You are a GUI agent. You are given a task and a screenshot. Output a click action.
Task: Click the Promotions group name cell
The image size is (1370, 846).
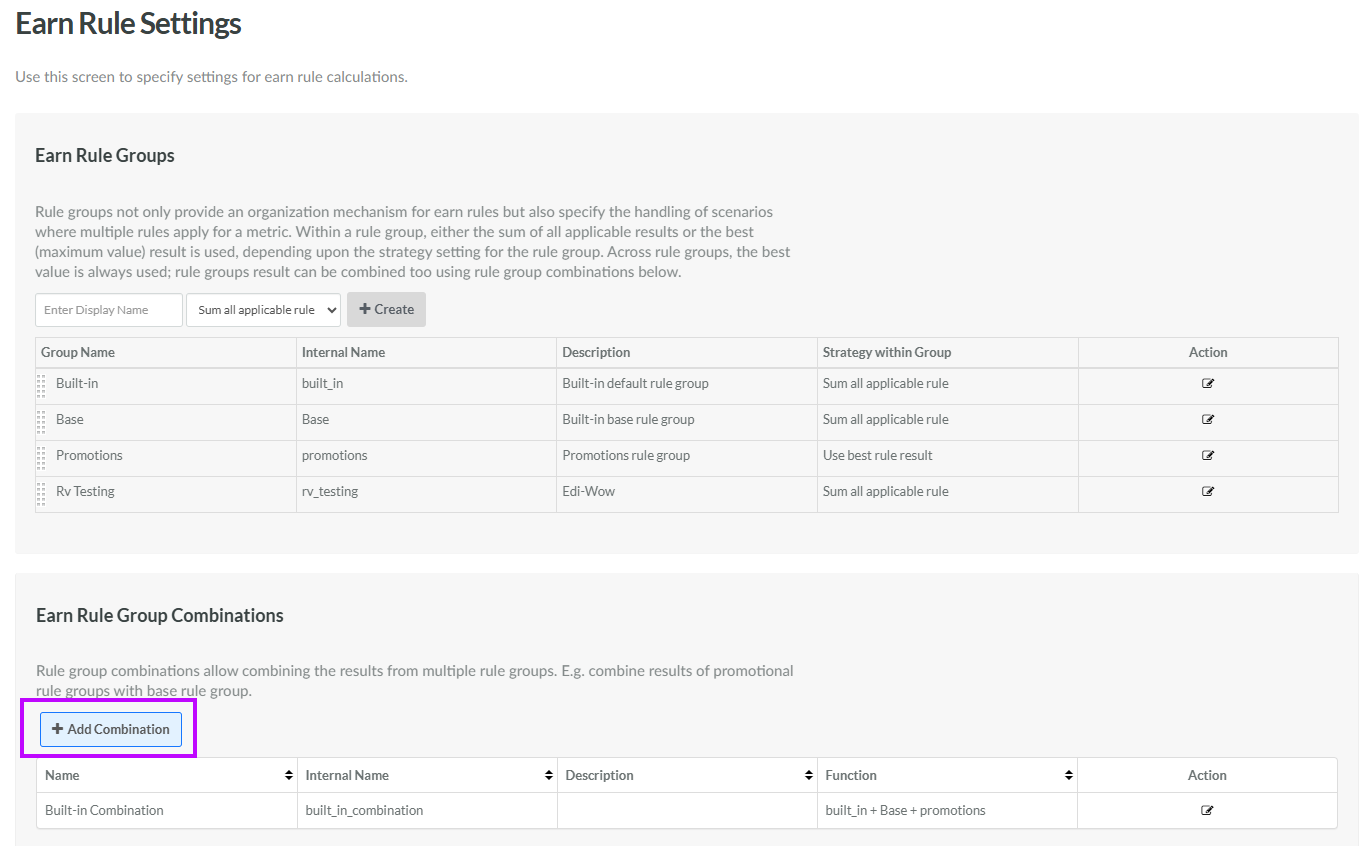pos(89,455)
